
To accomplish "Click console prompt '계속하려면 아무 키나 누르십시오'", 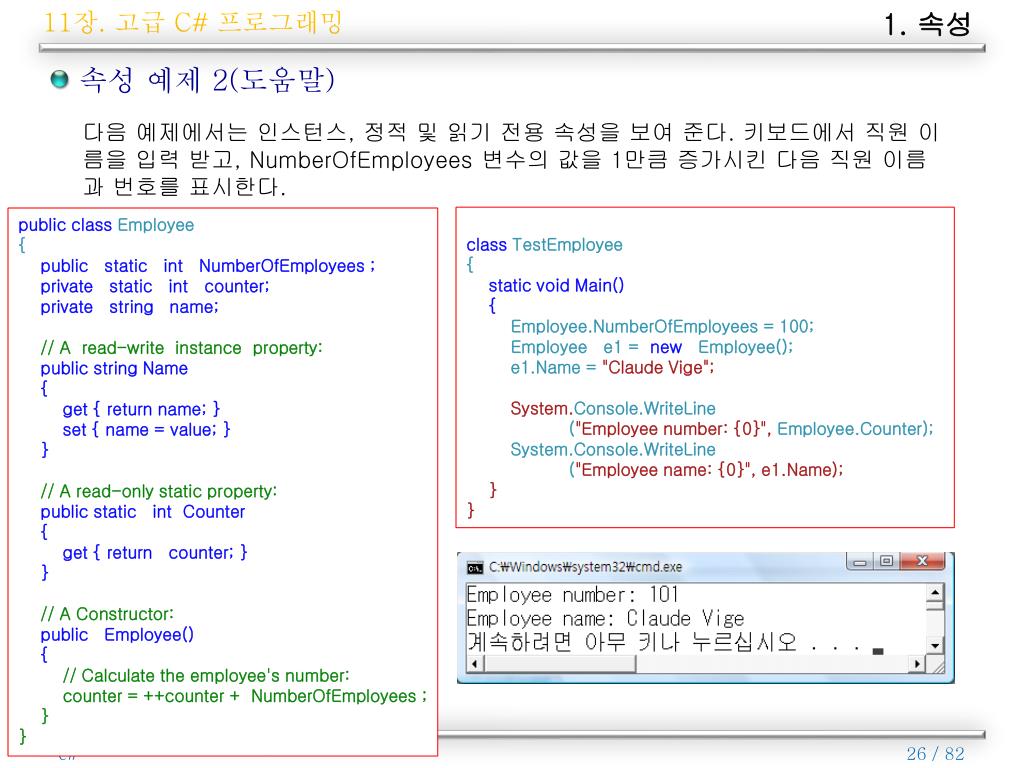I will point(632,642).
